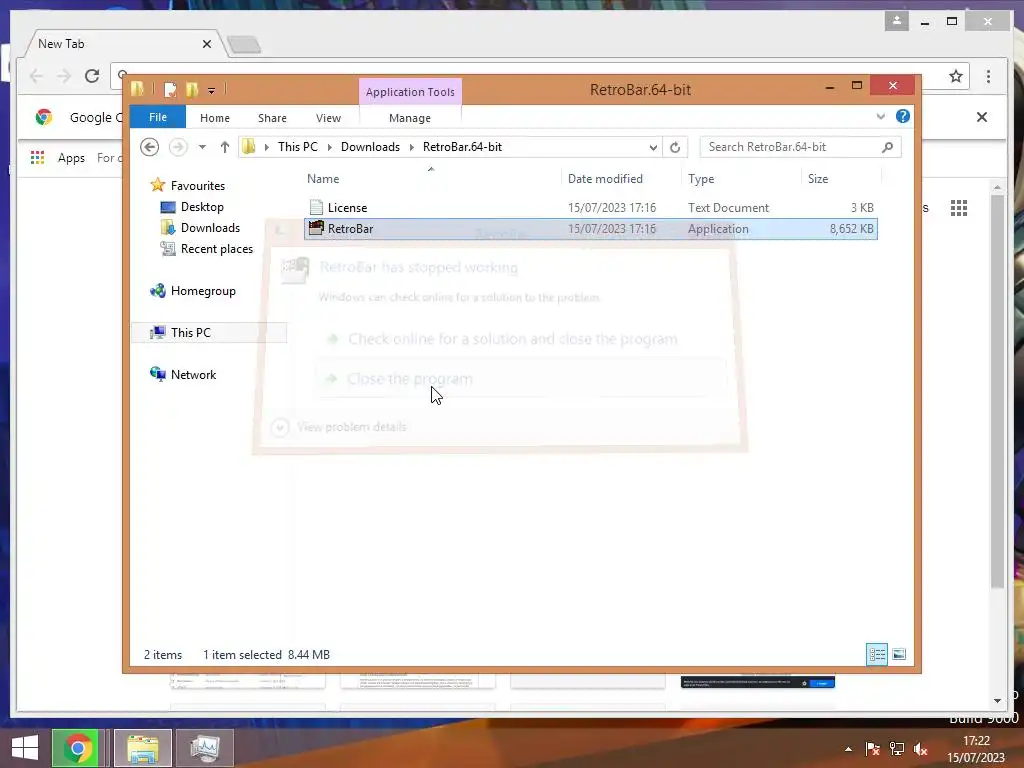Click the muted volume tray icon
This screenshot has height=768, width=1024.
[920, 749]
